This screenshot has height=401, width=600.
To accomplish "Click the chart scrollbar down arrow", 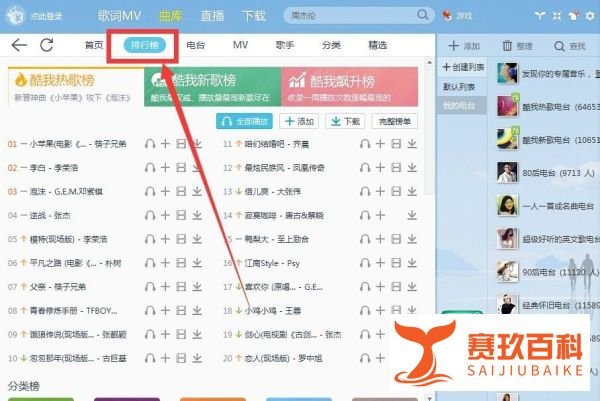I will click(429, 398).
